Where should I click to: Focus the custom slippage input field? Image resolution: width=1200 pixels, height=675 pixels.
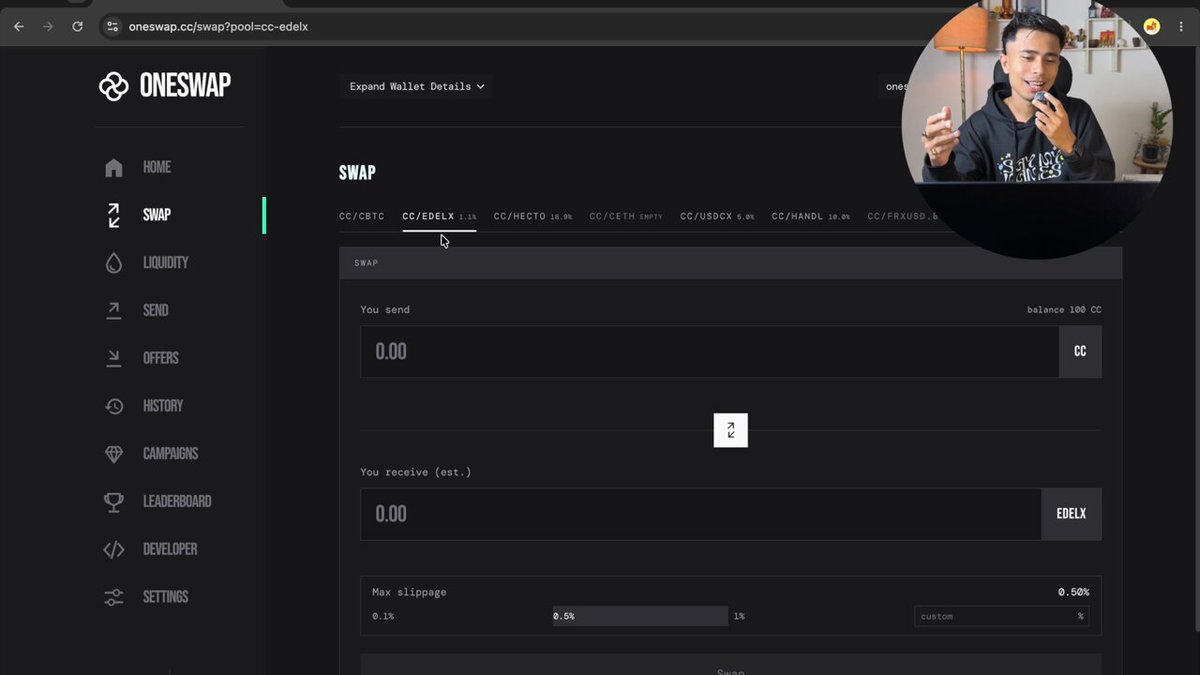pos(1001,616)
